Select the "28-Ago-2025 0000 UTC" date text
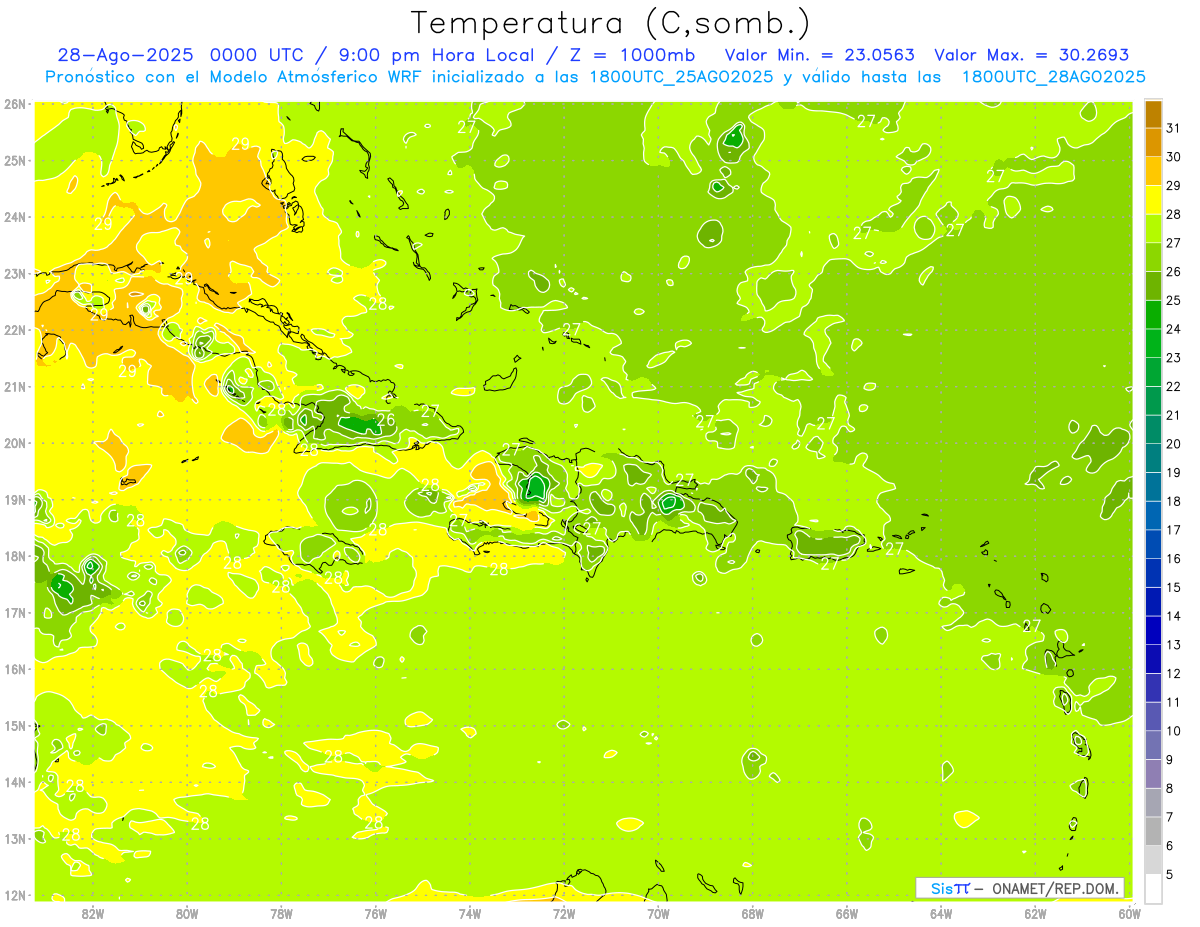The width and height of the screenshot is (1200, 927). click(x=179, y=56)
